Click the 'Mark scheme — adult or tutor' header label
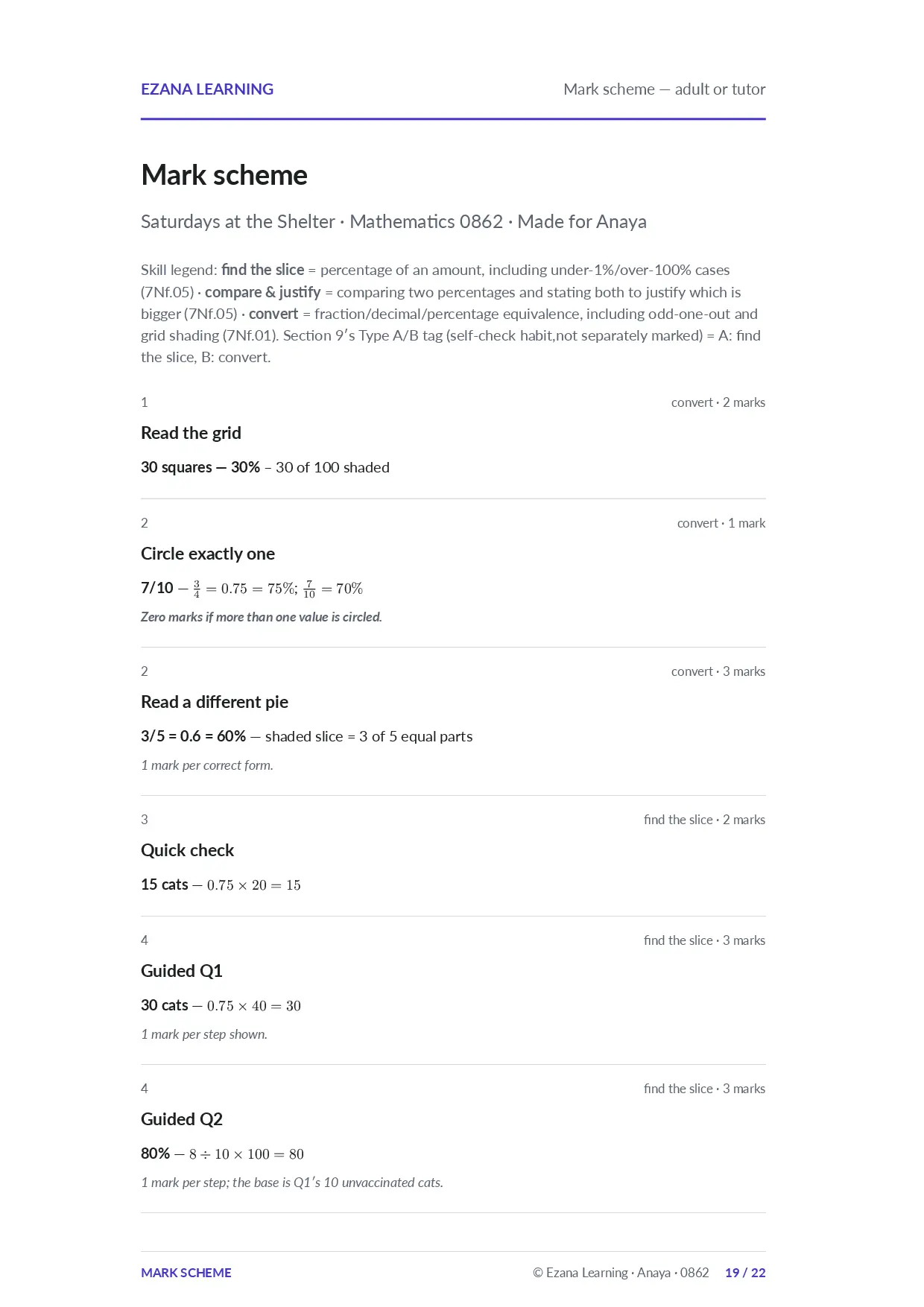 tap(664, 89)
